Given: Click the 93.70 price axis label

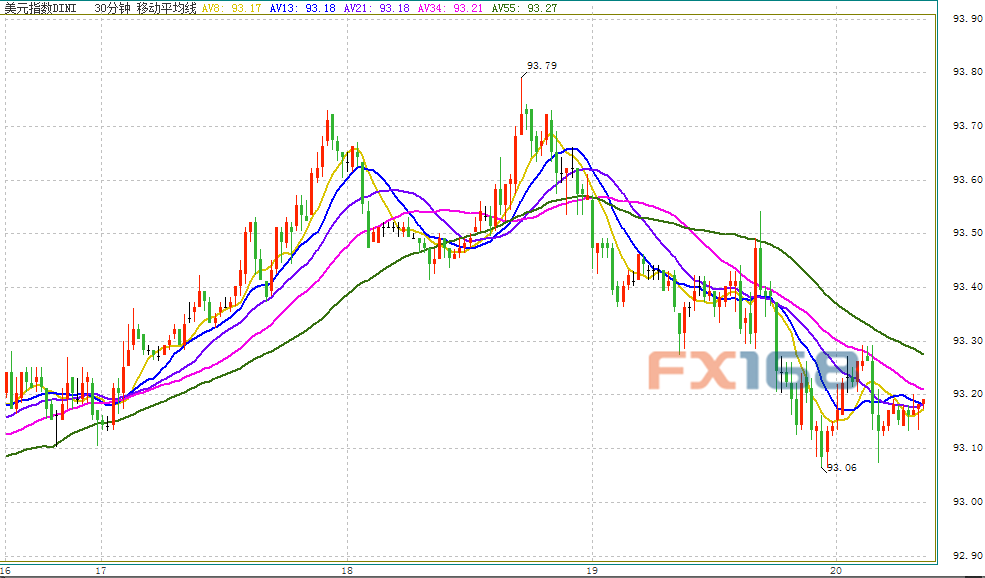Looking at the screenshot, I should (x=967, y=126).
